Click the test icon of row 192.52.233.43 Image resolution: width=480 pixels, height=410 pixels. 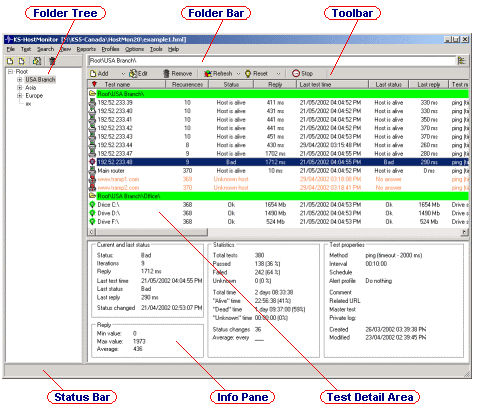pos(92,136)
